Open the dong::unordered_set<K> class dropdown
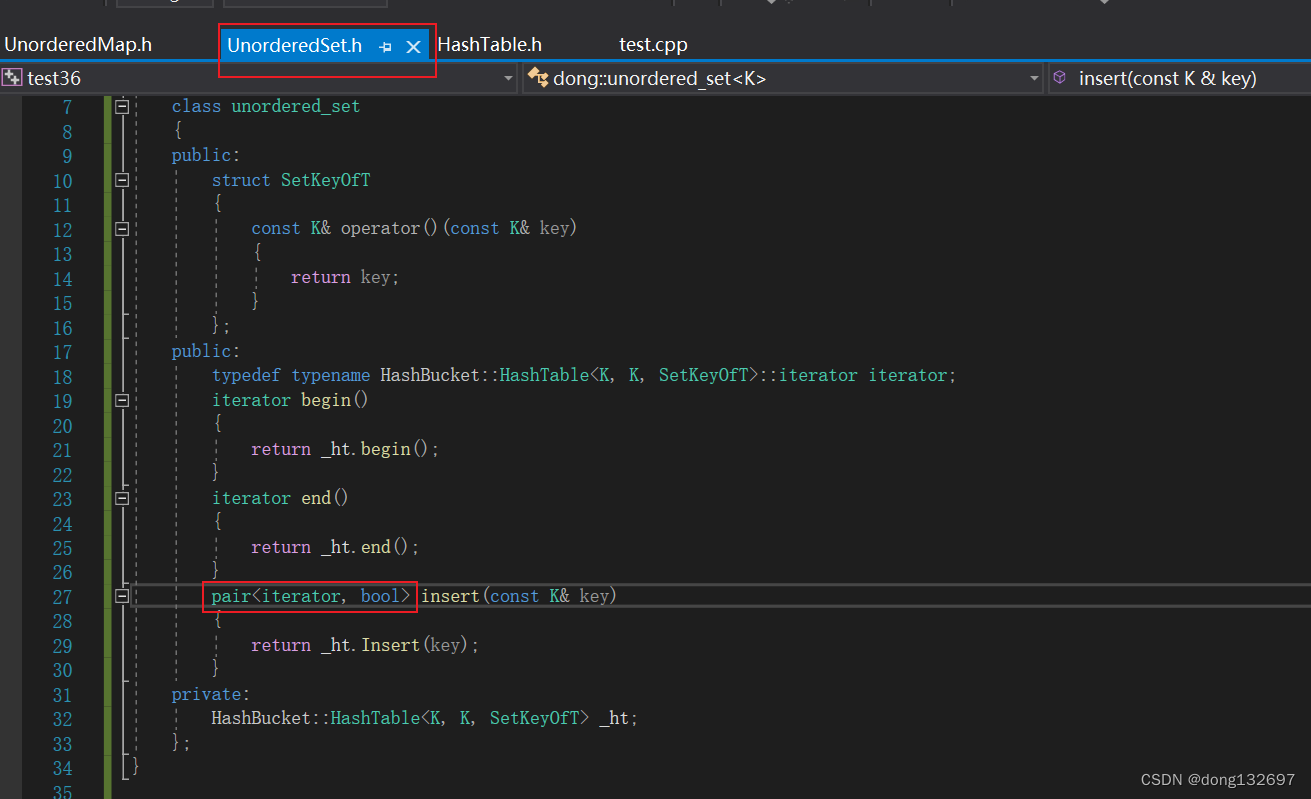This screenshot has height=799, width=1311. 1035,78
